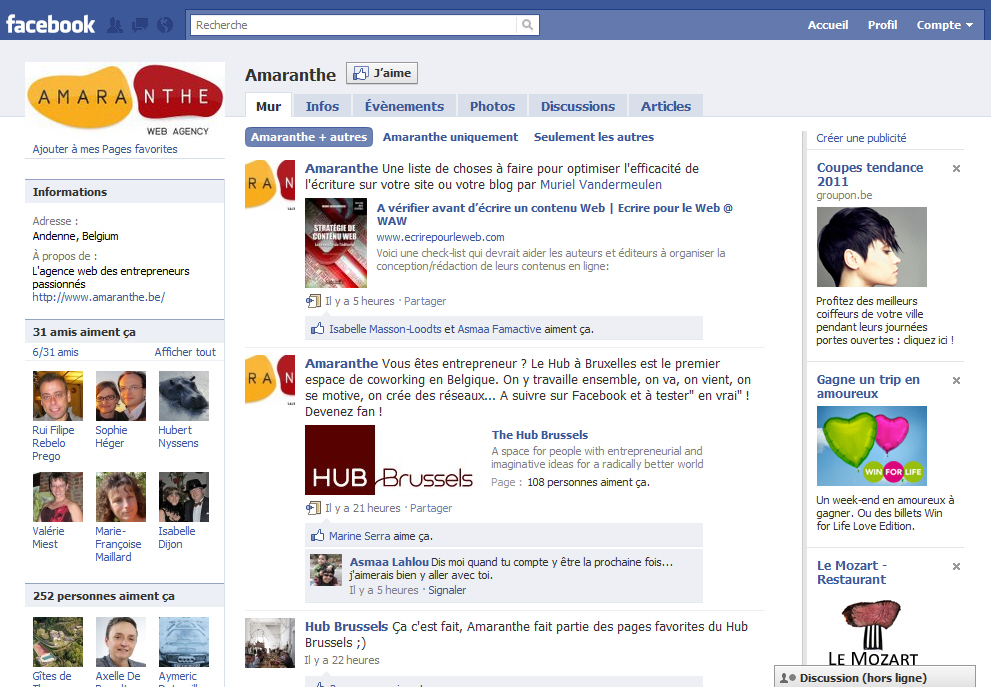The width and height of the screenshot is (991, 687).
Task: Close the Le Mozart Restaurant ad
Action: tap(956, 566)
